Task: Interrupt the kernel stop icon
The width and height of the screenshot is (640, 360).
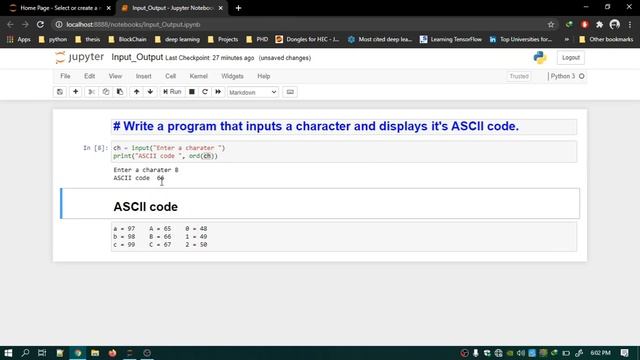Action: tap(191, 92)
